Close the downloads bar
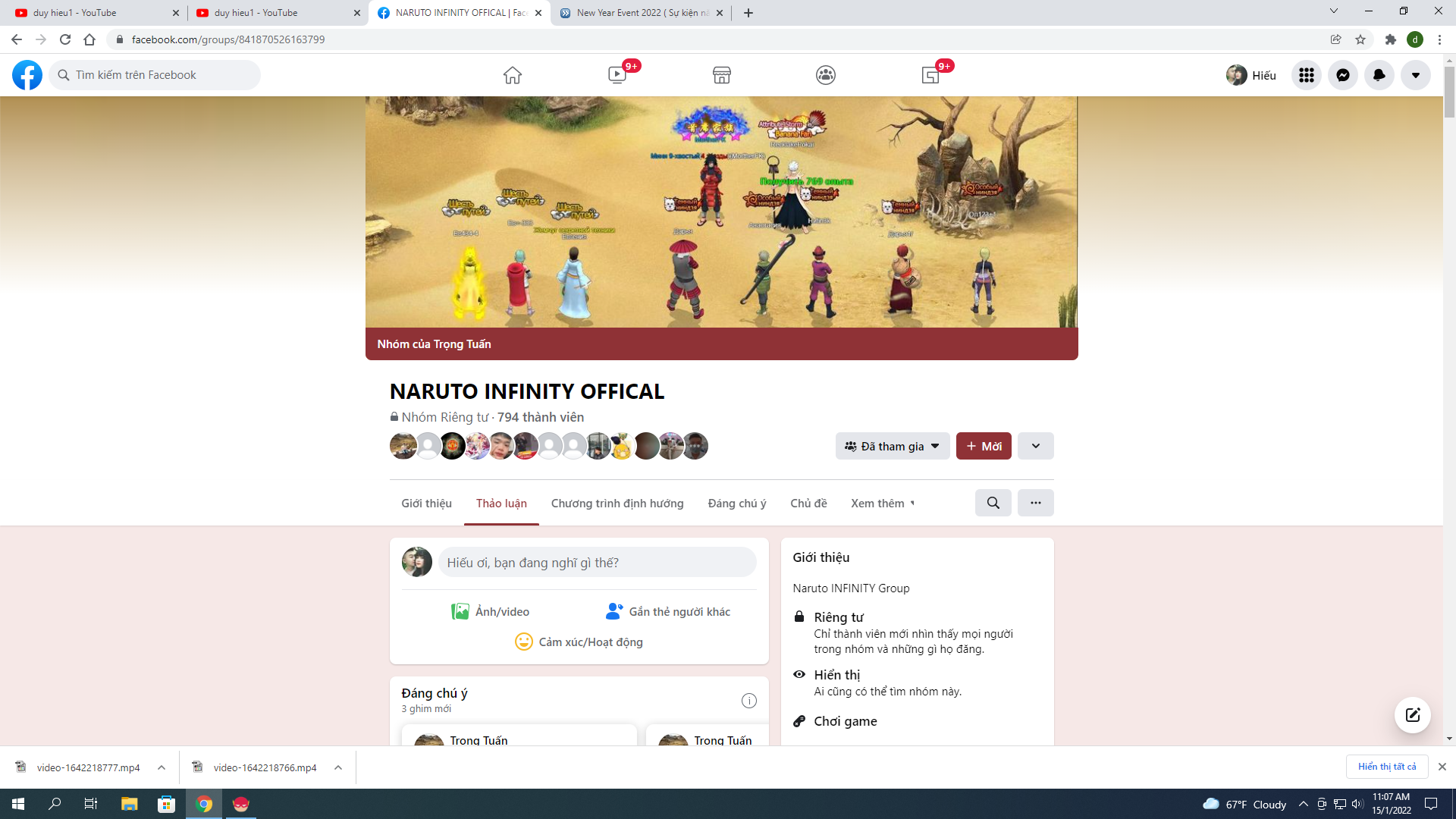Viewport: 1456px width, 819px height. [1442, 767]
